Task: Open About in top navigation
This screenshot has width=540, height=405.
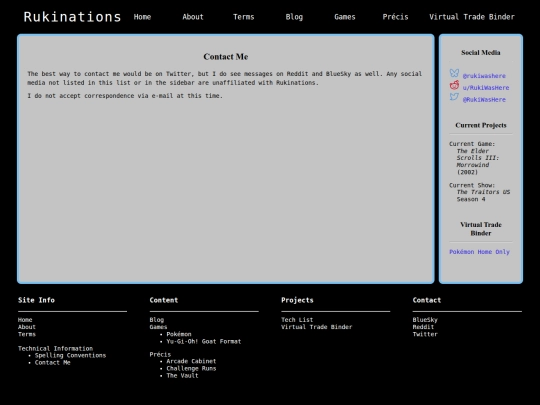Action: point(193,17)
